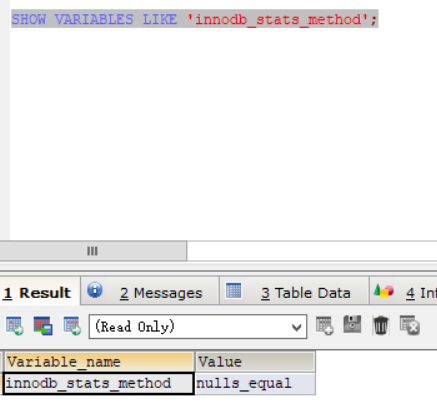437x408 pixels.
Task: Click the cancel changes grid icon
Action: [410, 325]
